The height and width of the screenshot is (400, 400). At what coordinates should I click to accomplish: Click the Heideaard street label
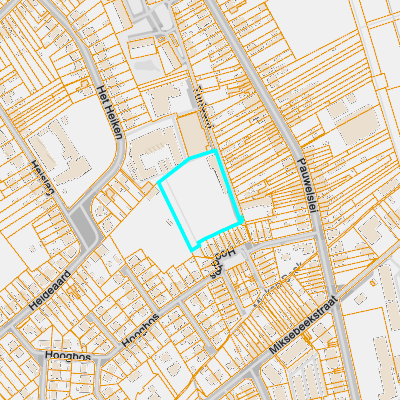50,290
